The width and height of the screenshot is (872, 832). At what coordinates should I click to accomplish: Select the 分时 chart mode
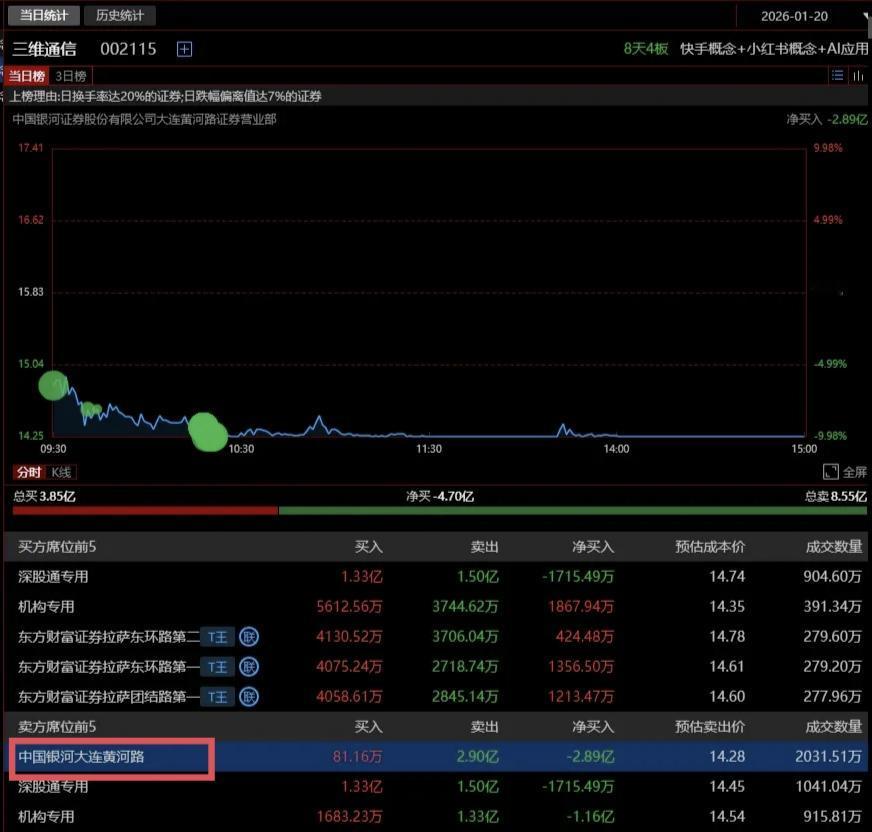(x=29, y=472)
